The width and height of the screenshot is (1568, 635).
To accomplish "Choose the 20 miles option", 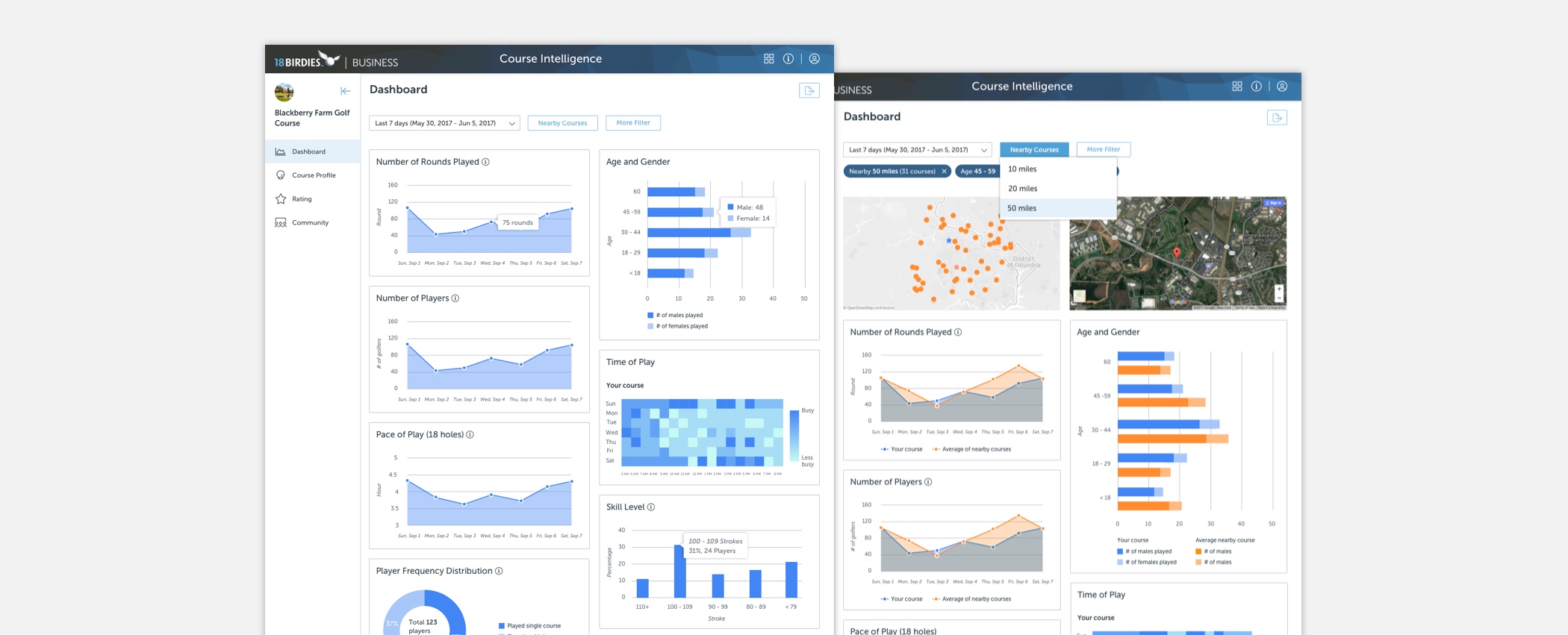I will (1022, 189).
